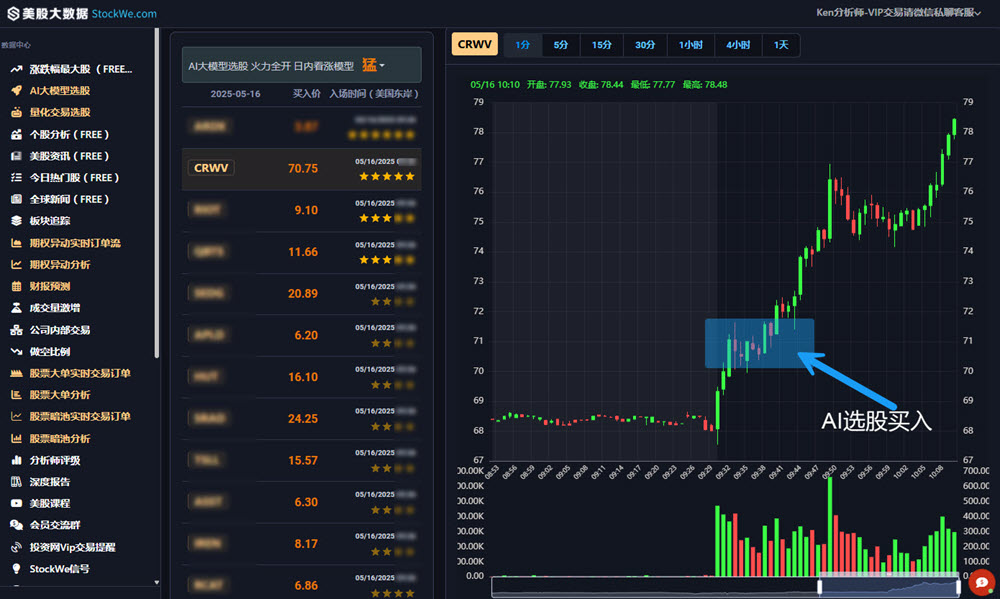Click the StockWe.com logo
Screen dimensions: 1000x599
pos(82,13)
